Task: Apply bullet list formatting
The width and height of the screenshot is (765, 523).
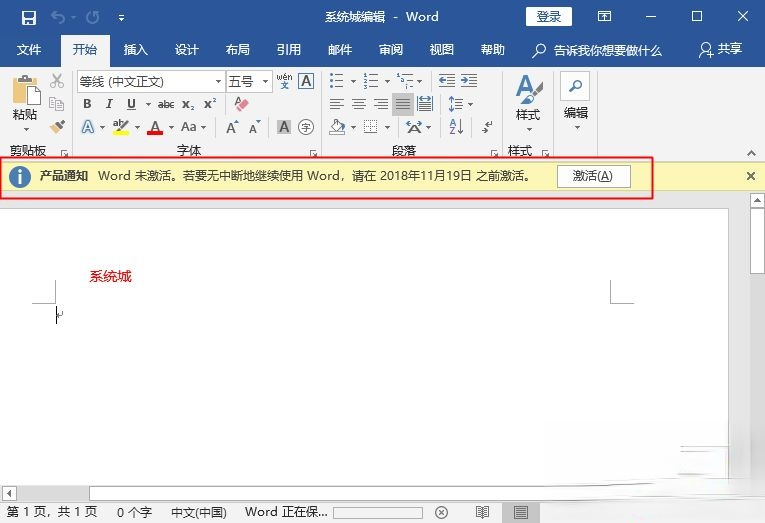Action: point(337,80)
